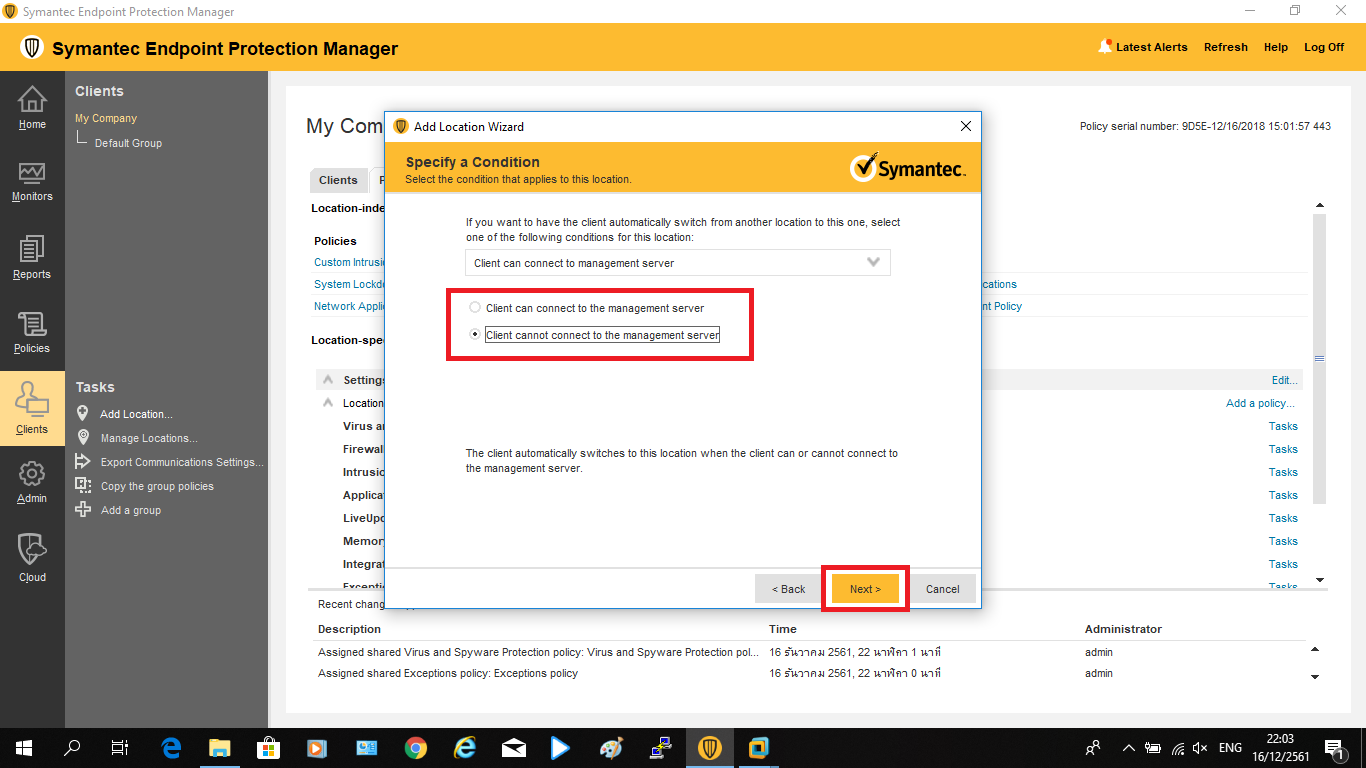
Task: Open the Home section in sidebar
Action: pyautogui.click(x=32, y=108)
